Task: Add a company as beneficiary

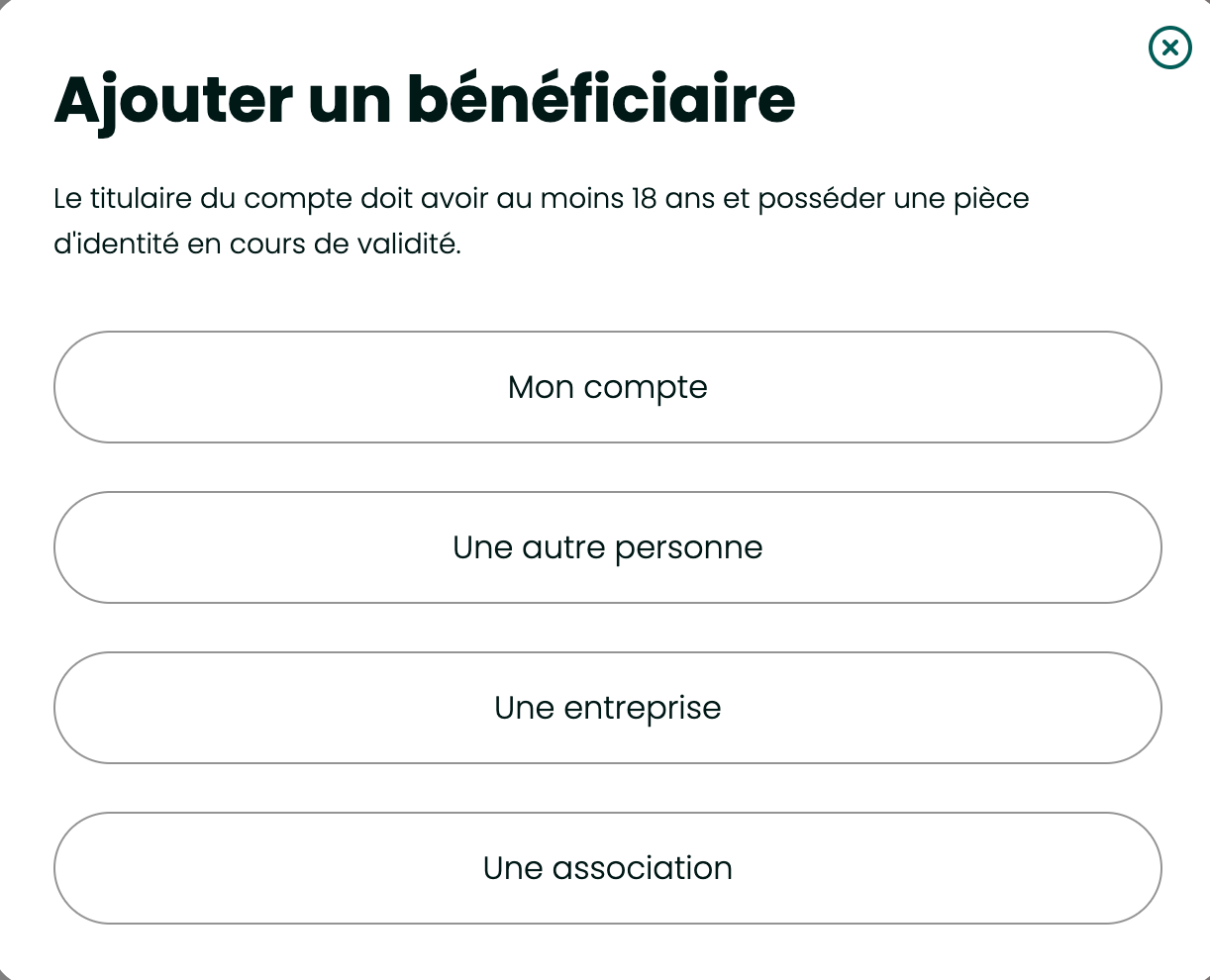Action: tap(607, 708)
